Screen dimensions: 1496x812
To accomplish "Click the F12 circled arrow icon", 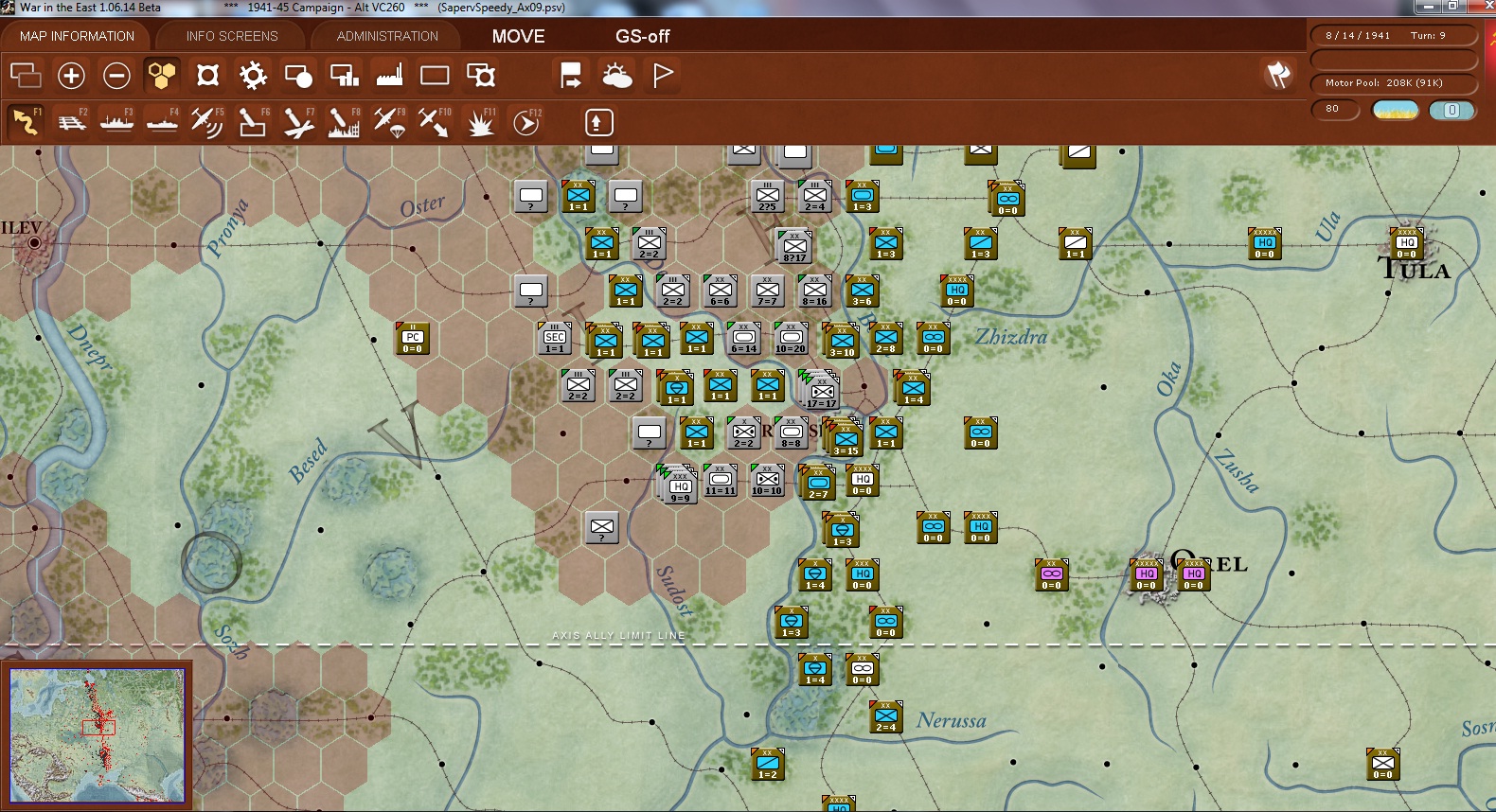I will pos(526,122).
